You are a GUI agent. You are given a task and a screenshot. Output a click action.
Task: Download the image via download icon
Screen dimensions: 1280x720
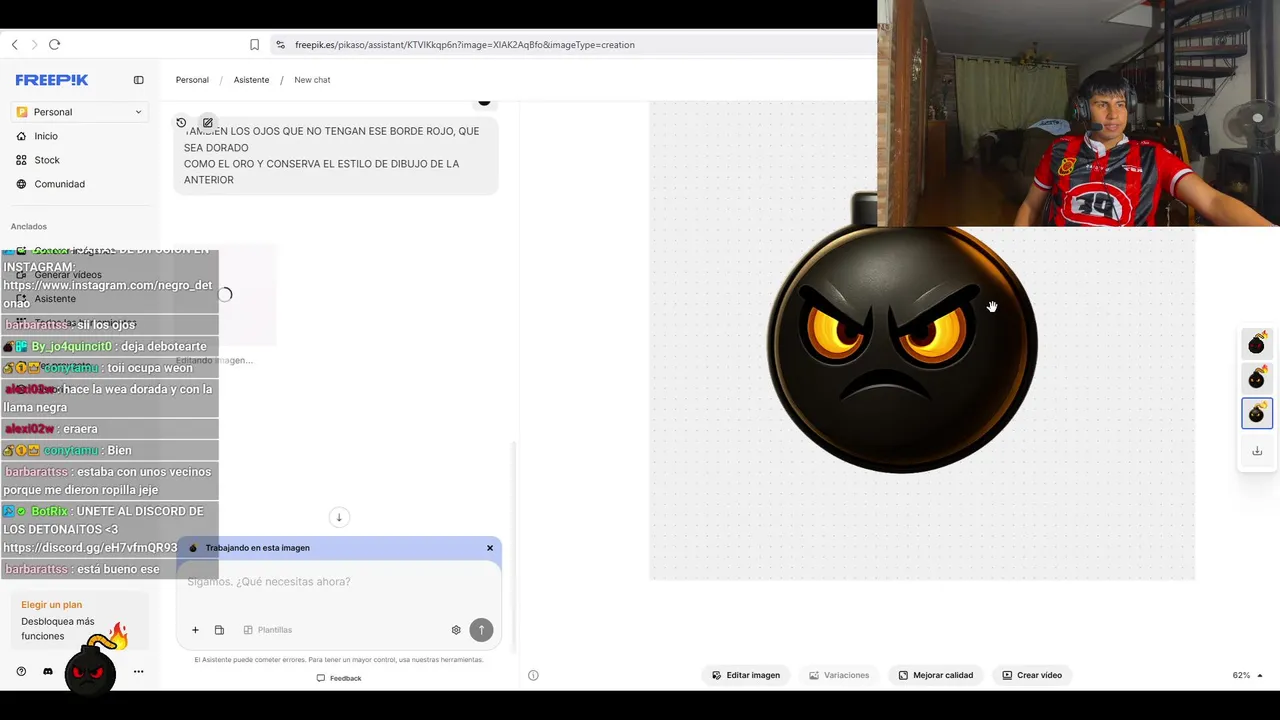(x=1257, y=451)
